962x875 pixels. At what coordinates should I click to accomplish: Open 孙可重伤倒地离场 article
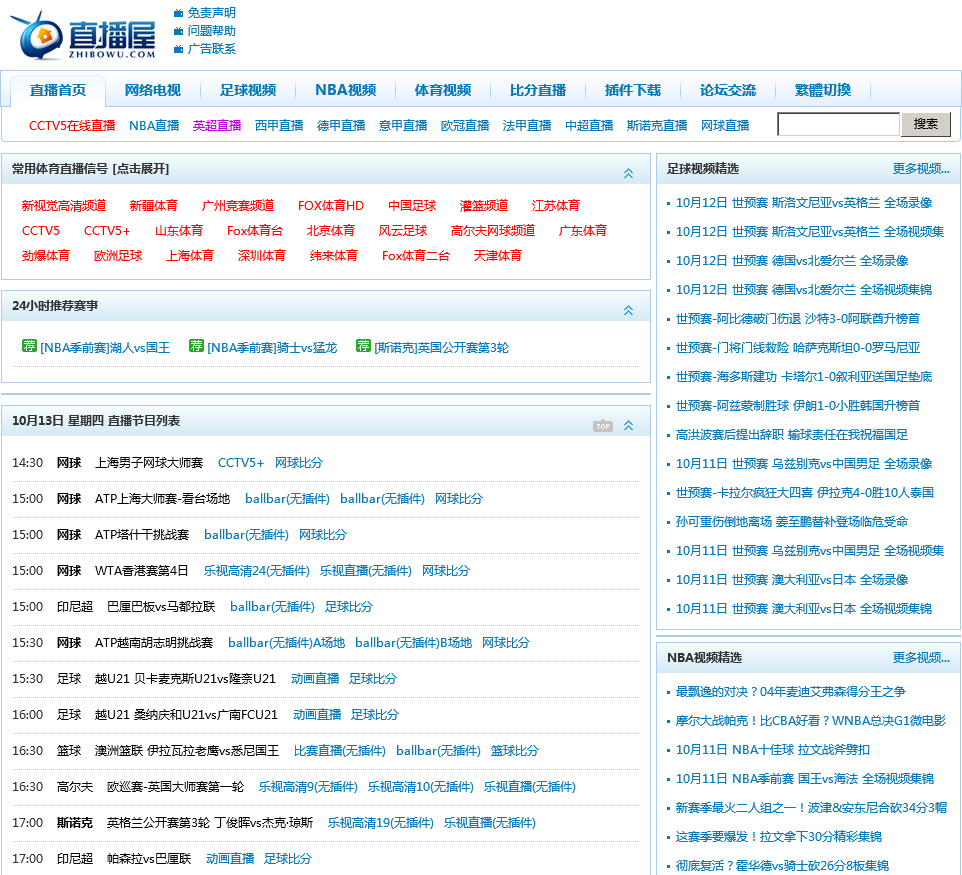[791, 522]
